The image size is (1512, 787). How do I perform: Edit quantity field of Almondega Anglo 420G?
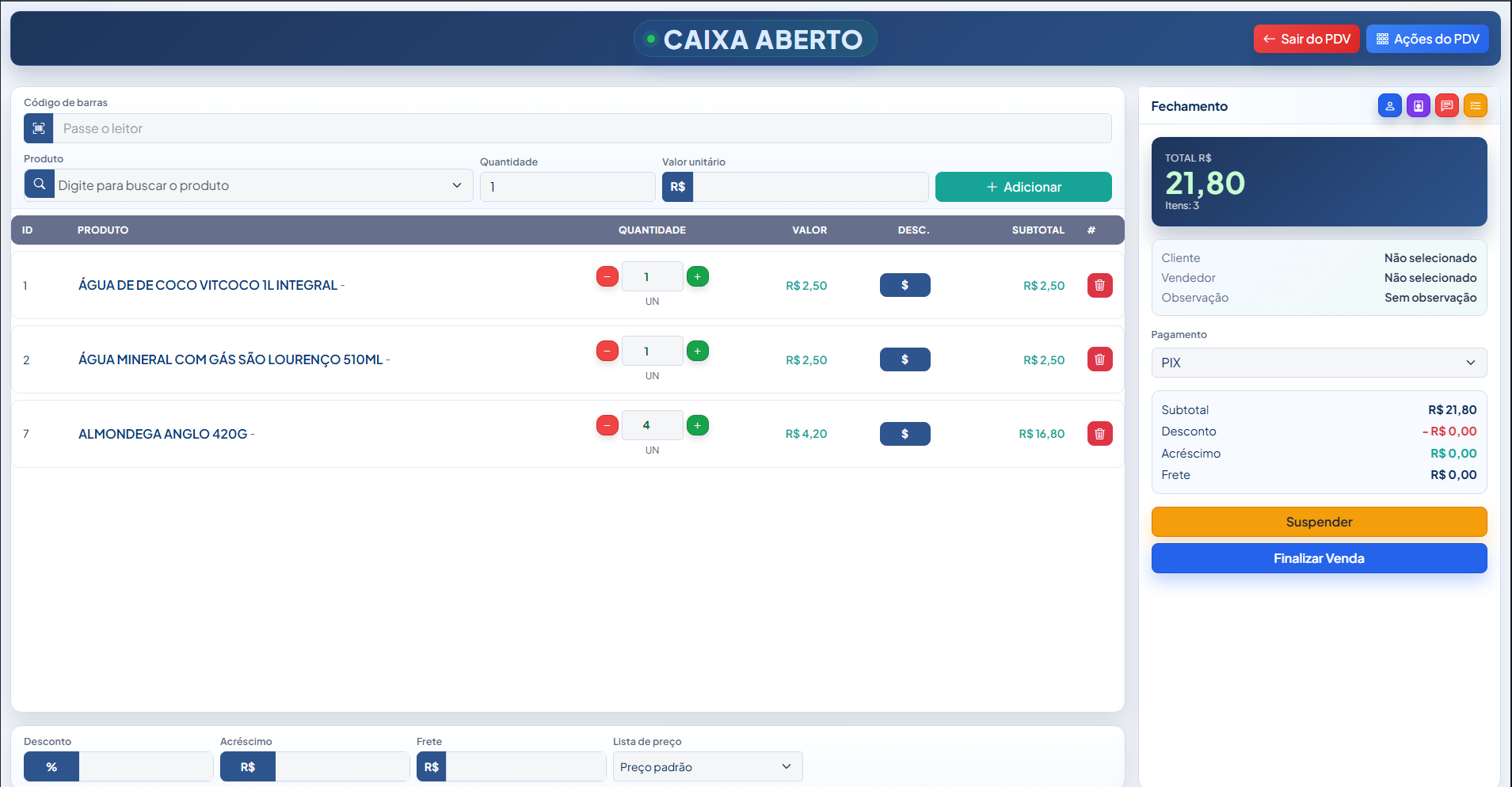(x=652, y=425)
